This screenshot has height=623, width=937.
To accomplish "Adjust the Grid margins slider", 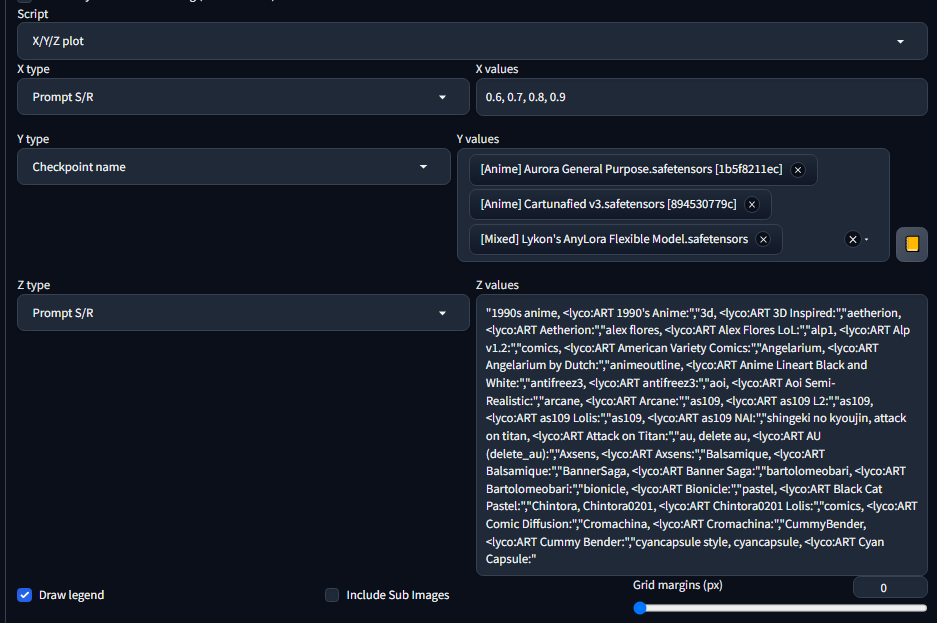I will point(640,607).
